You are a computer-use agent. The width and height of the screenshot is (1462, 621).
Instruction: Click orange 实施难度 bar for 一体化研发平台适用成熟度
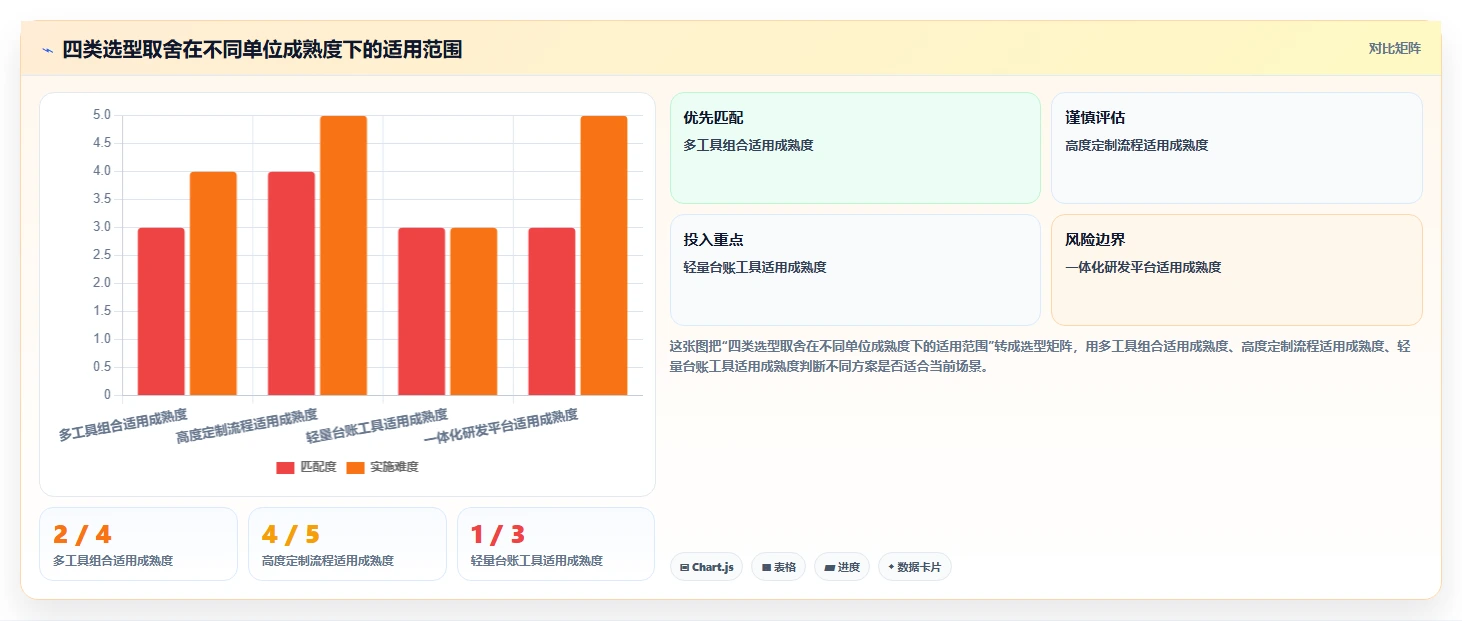point(604,255)
